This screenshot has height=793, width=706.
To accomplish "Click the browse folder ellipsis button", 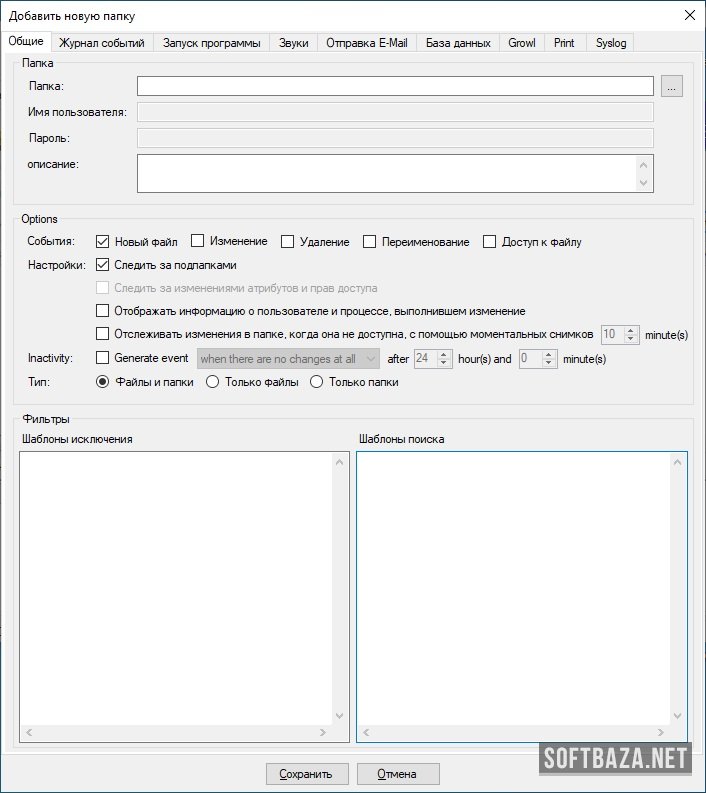I will pyautogui.click(x=672, y=87).
